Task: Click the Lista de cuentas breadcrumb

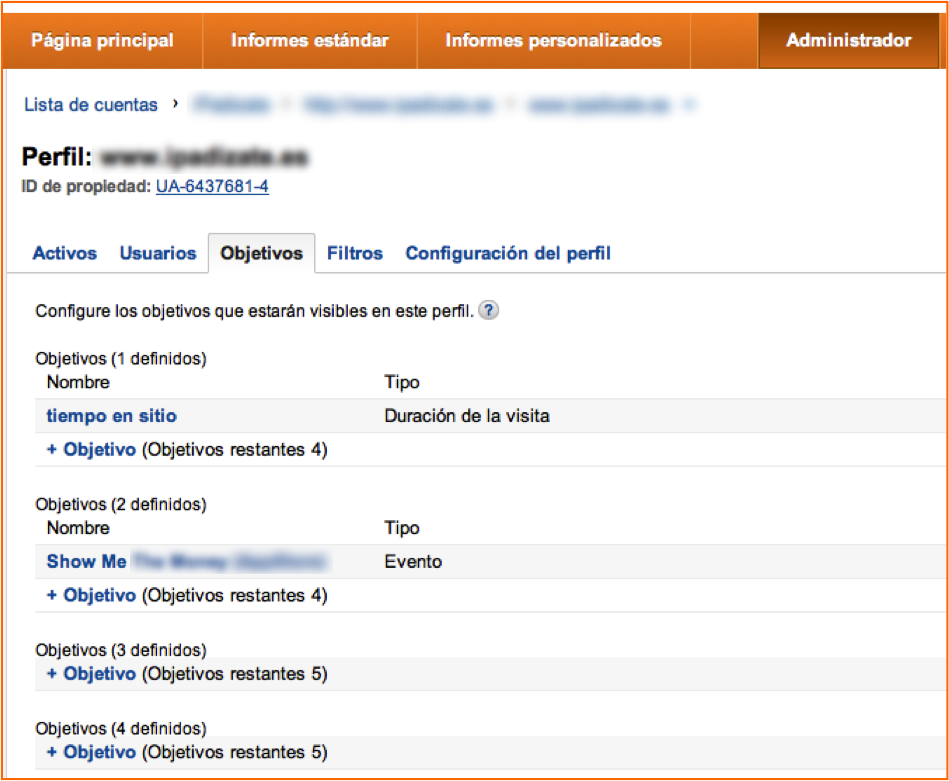Action: tap(91, 105)
